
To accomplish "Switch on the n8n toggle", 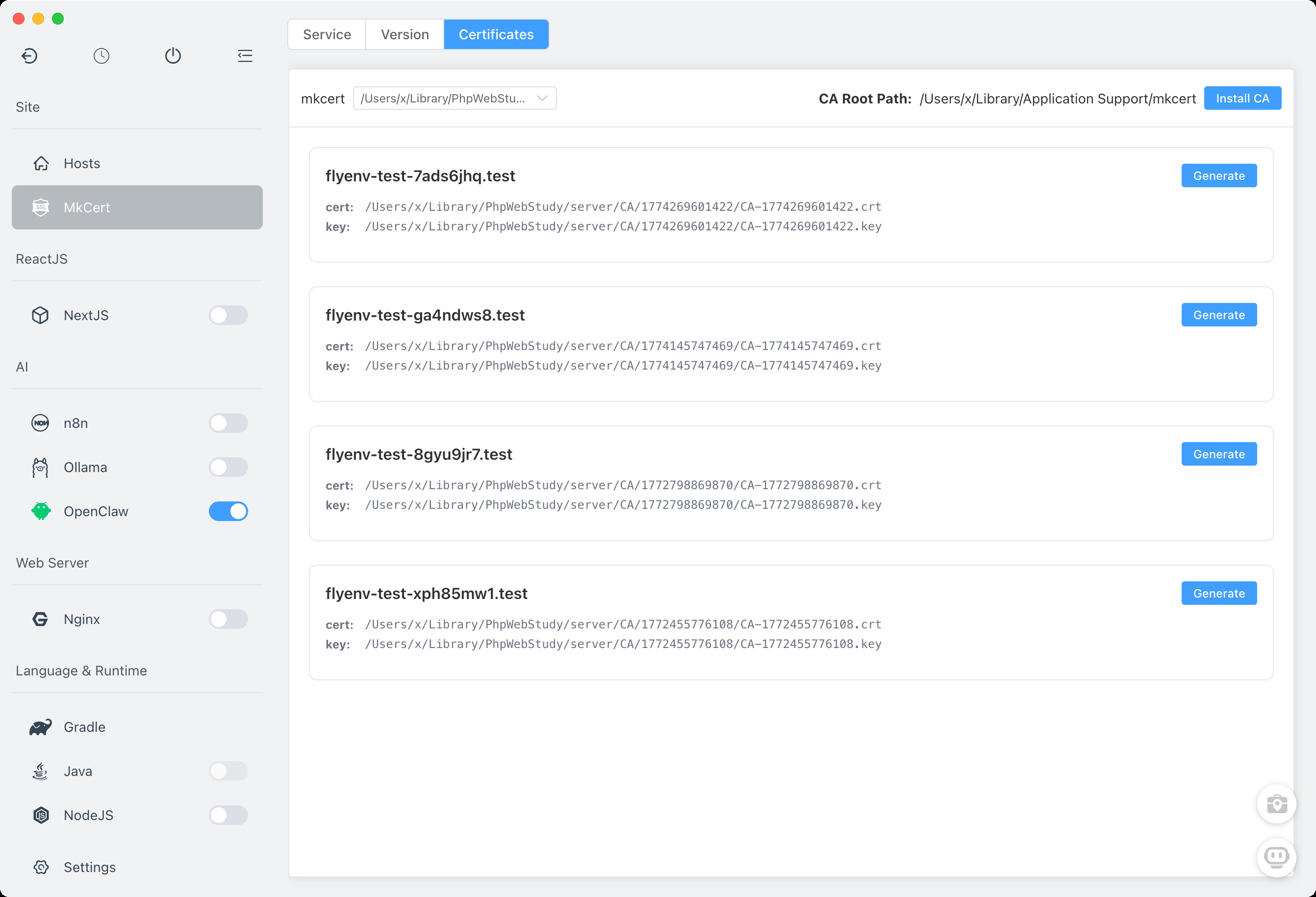I will click(228, 424).
